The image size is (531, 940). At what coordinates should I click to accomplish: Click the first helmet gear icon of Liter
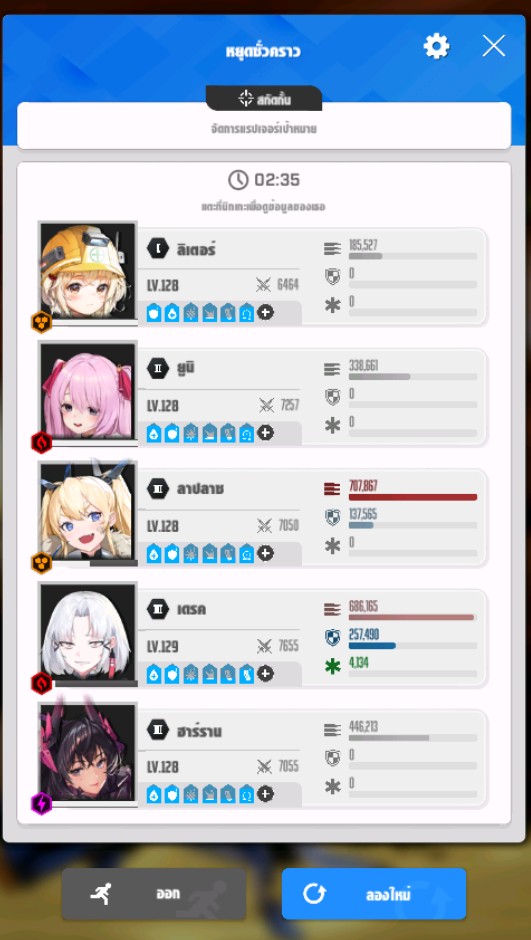point(154,312)
